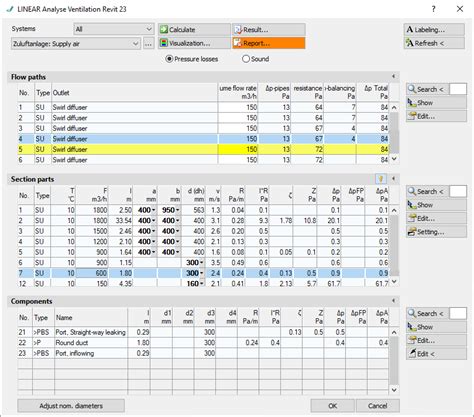The height and width of the screenshot is (417, 474).
Task: Click the Calculate button icon
Action: [x=164, y=30]
